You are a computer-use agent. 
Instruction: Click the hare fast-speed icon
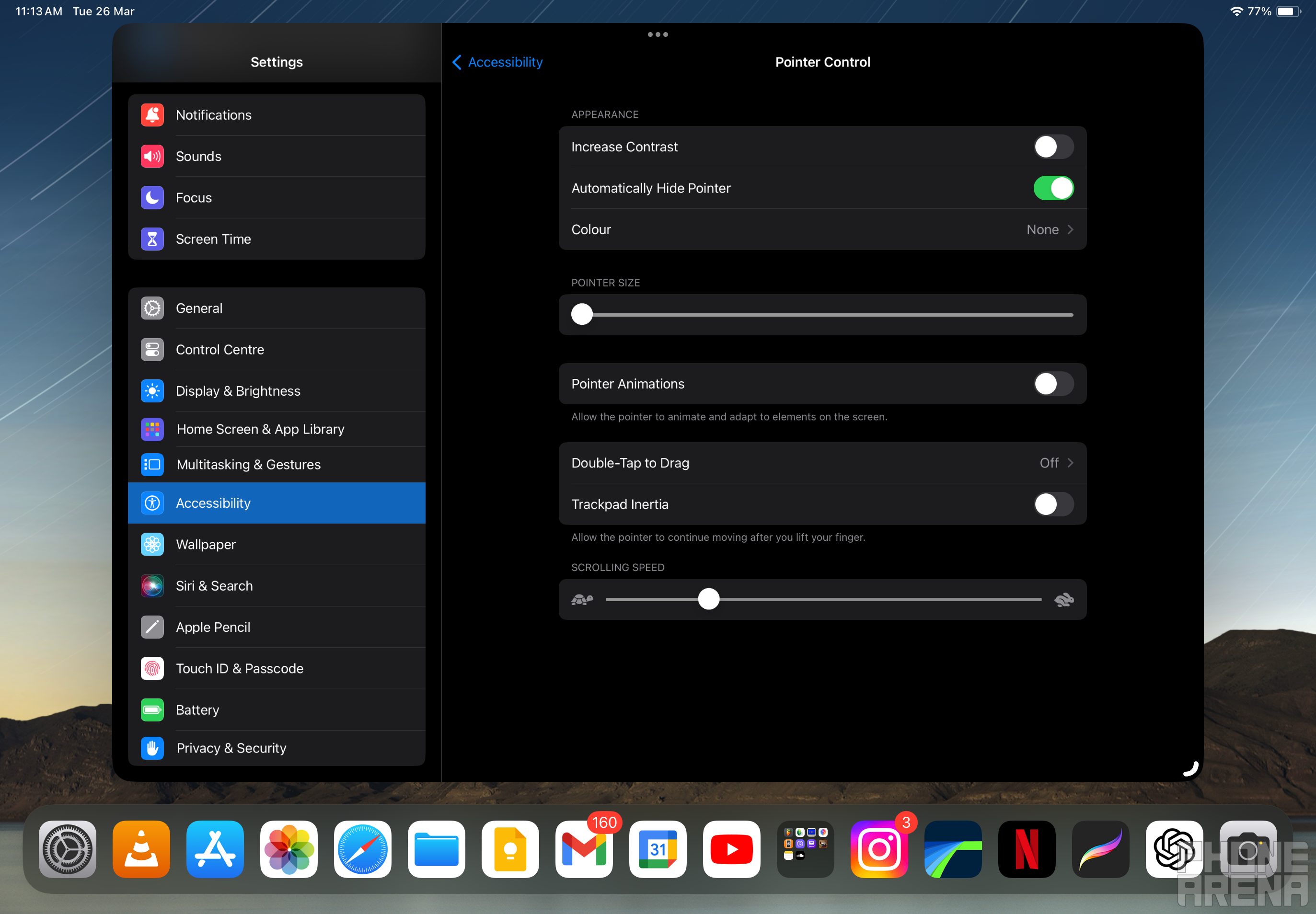coord(1064,600)
